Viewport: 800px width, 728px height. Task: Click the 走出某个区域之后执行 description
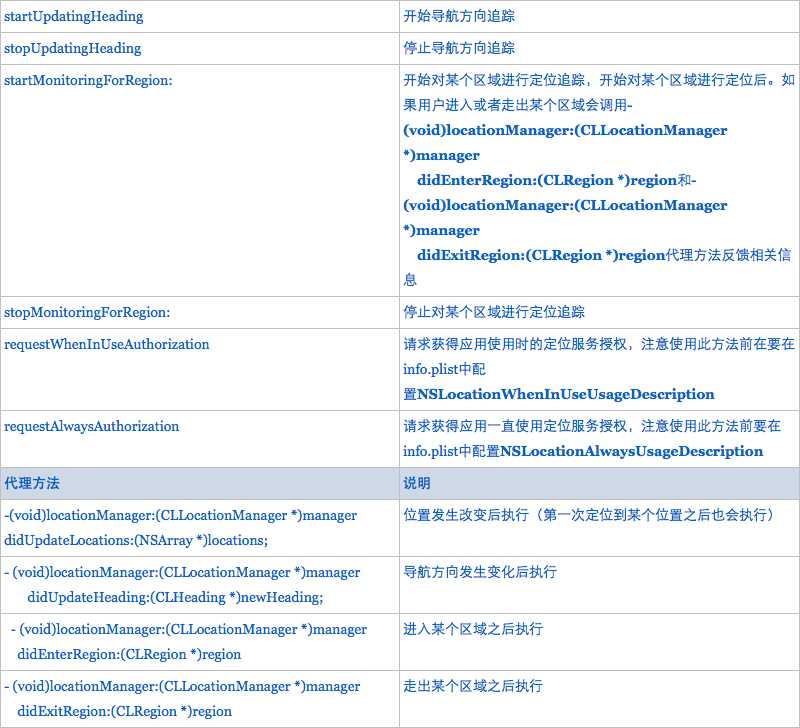click(473, 687)
